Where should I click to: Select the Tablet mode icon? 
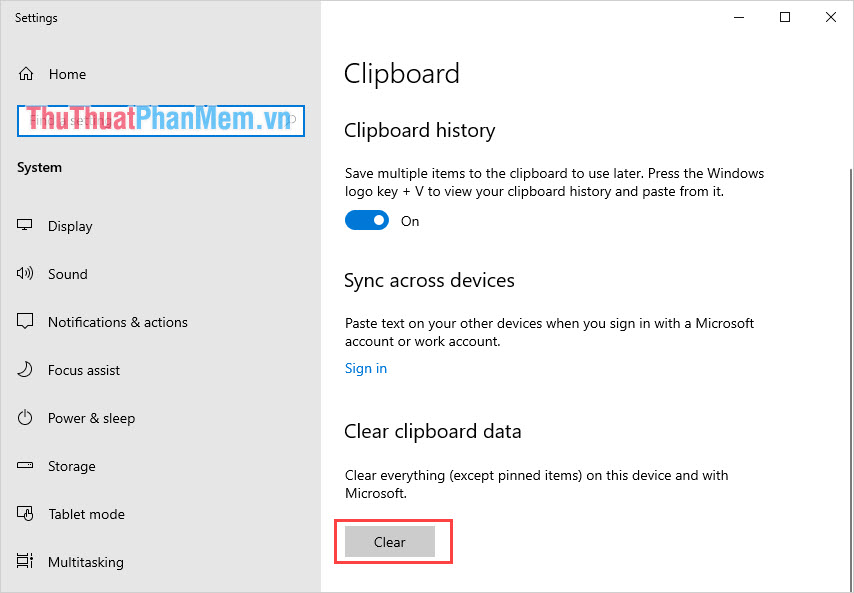point(24,514)
